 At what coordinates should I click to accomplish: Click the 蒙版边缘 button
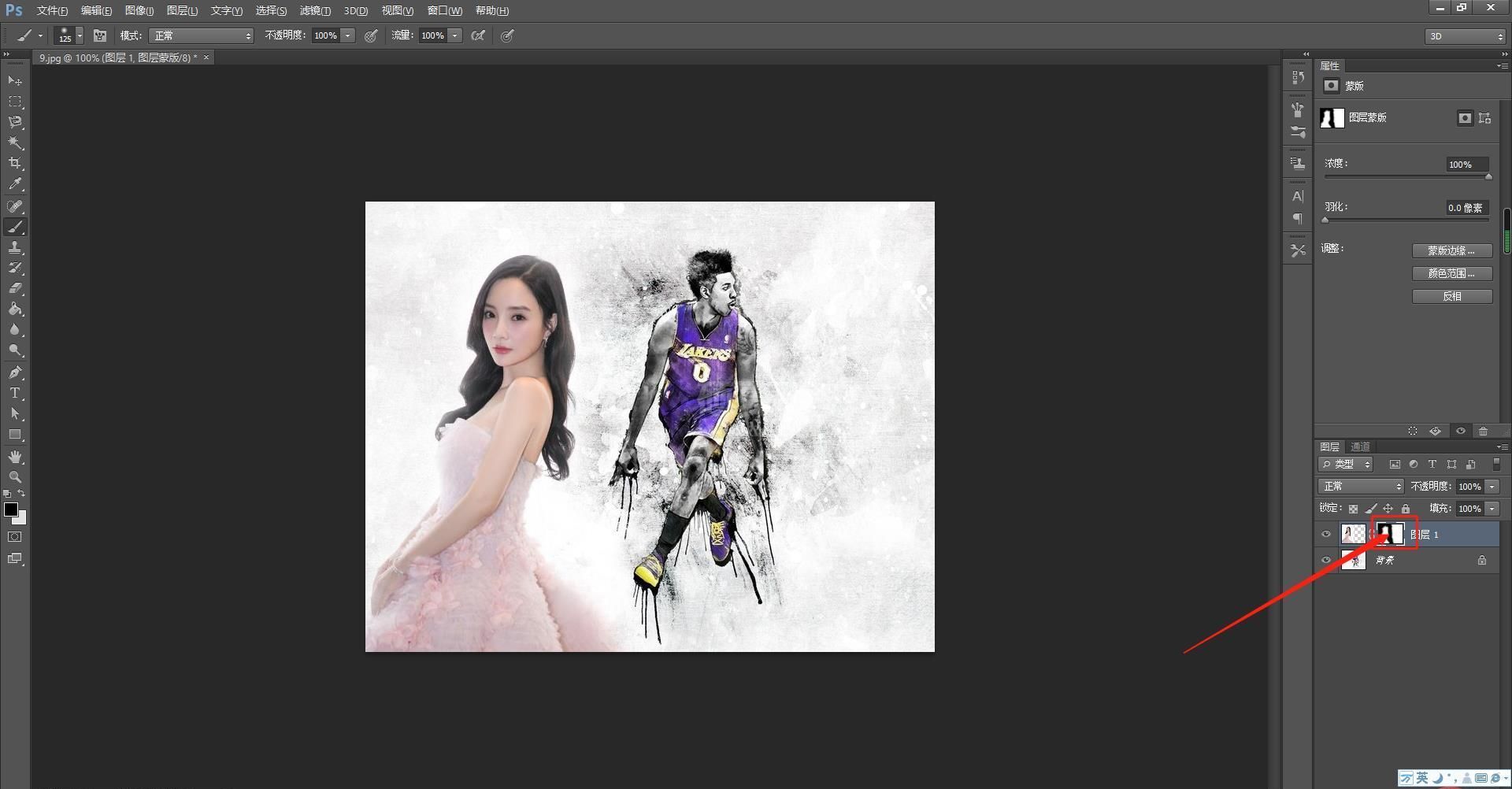pos(1452,250)
